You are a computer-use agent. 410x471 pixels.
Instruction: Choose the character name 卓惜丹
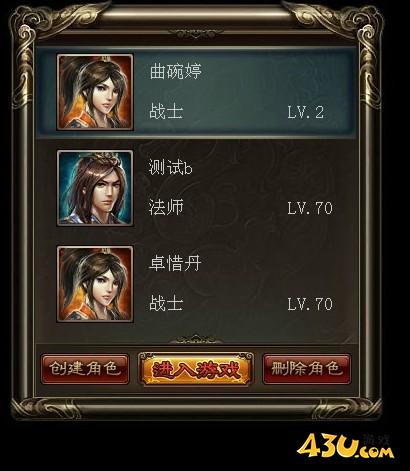(175, 263)
